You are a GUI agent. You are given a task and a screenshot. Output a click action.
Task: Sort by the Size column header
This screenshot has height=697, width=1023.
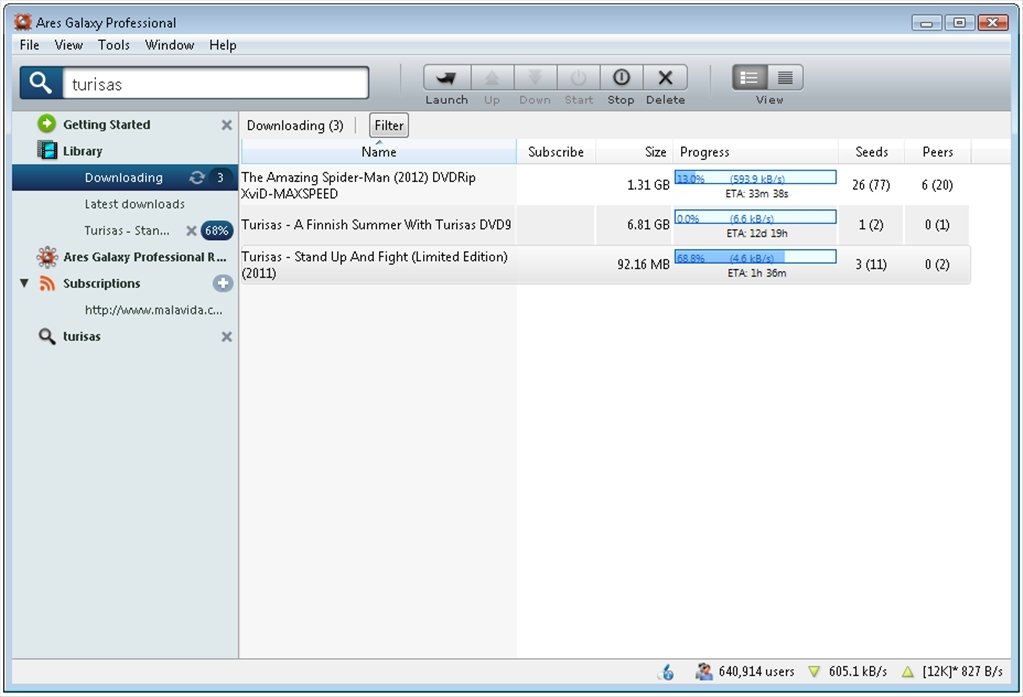click(x=634, y=151)
